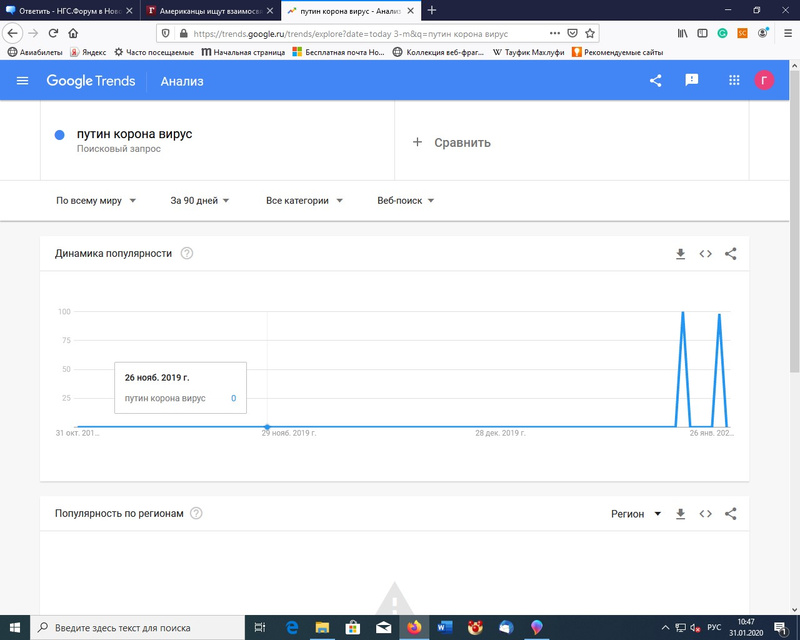Go to browser home page
The image size is (800, 640).
coord(73,34)
